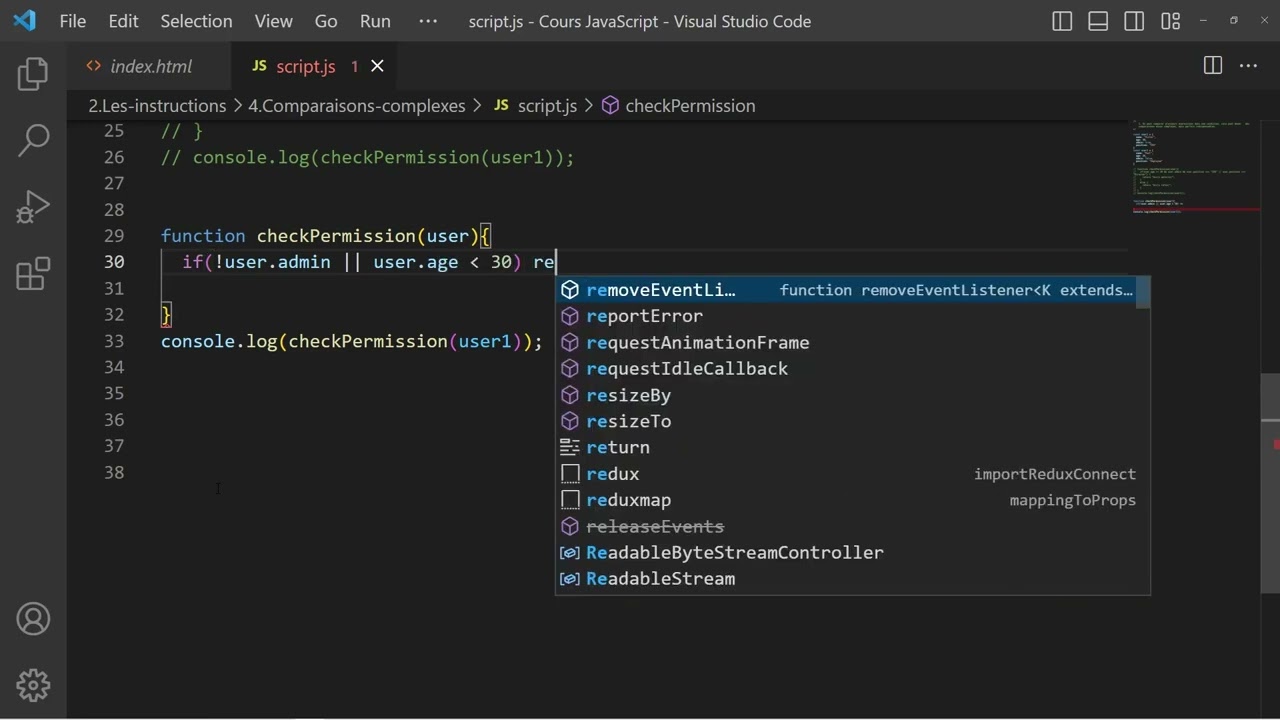Click the commented console.log line 26

(x=368, y=157)
